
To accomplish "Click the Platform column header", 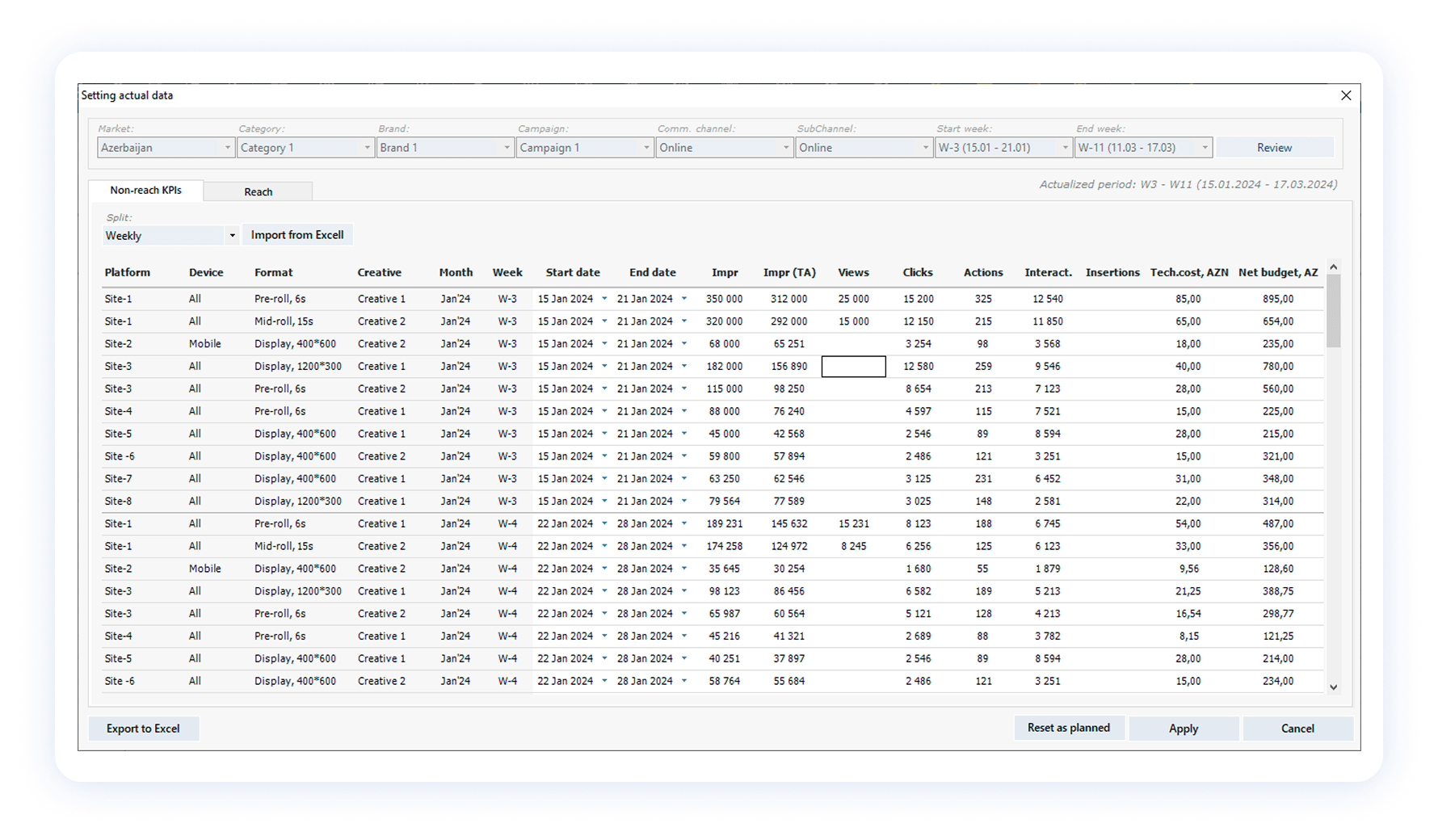I will click(x=128, y=272).
